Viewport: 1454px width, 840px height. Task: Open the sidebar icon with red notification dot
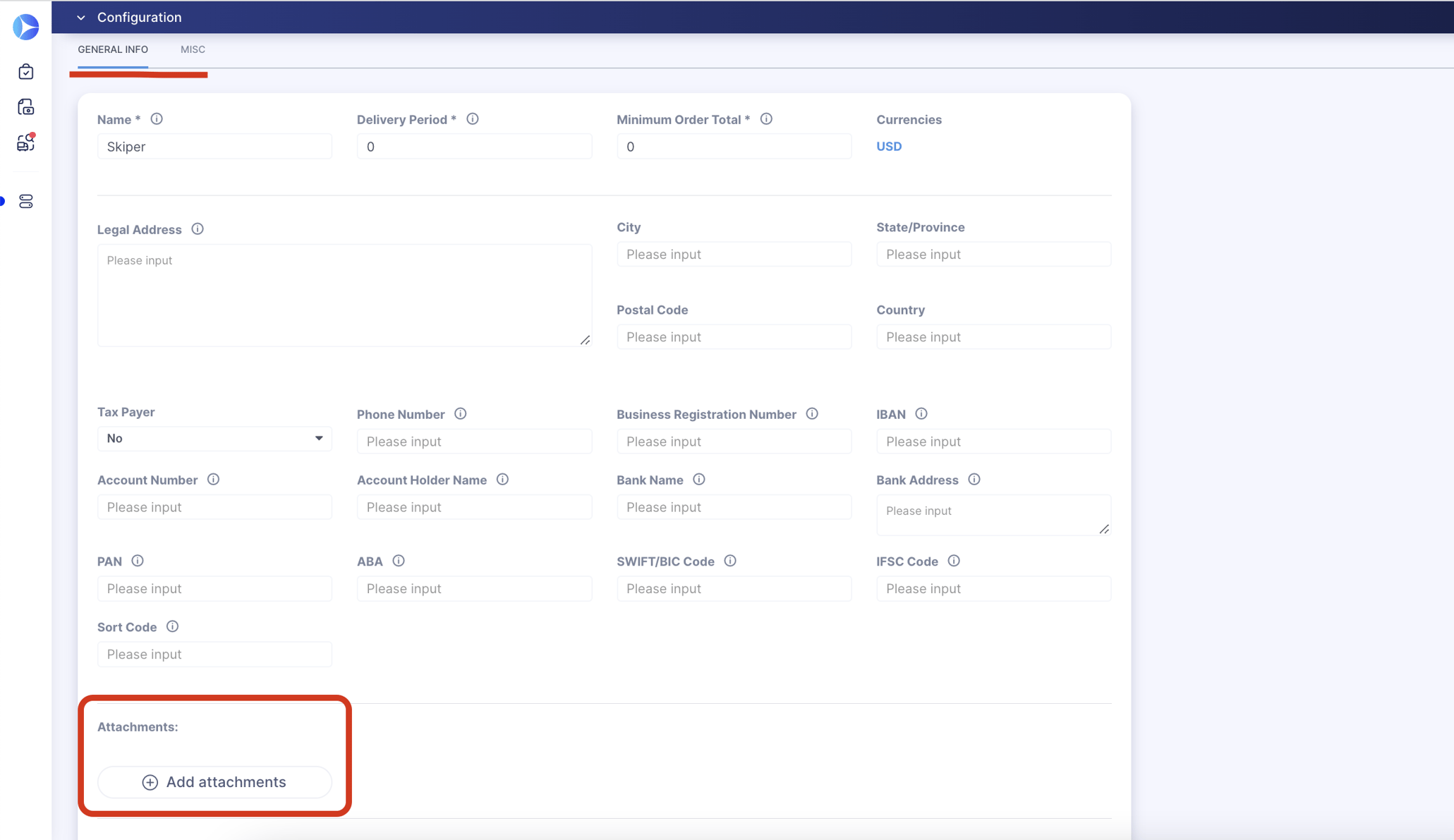26,142
